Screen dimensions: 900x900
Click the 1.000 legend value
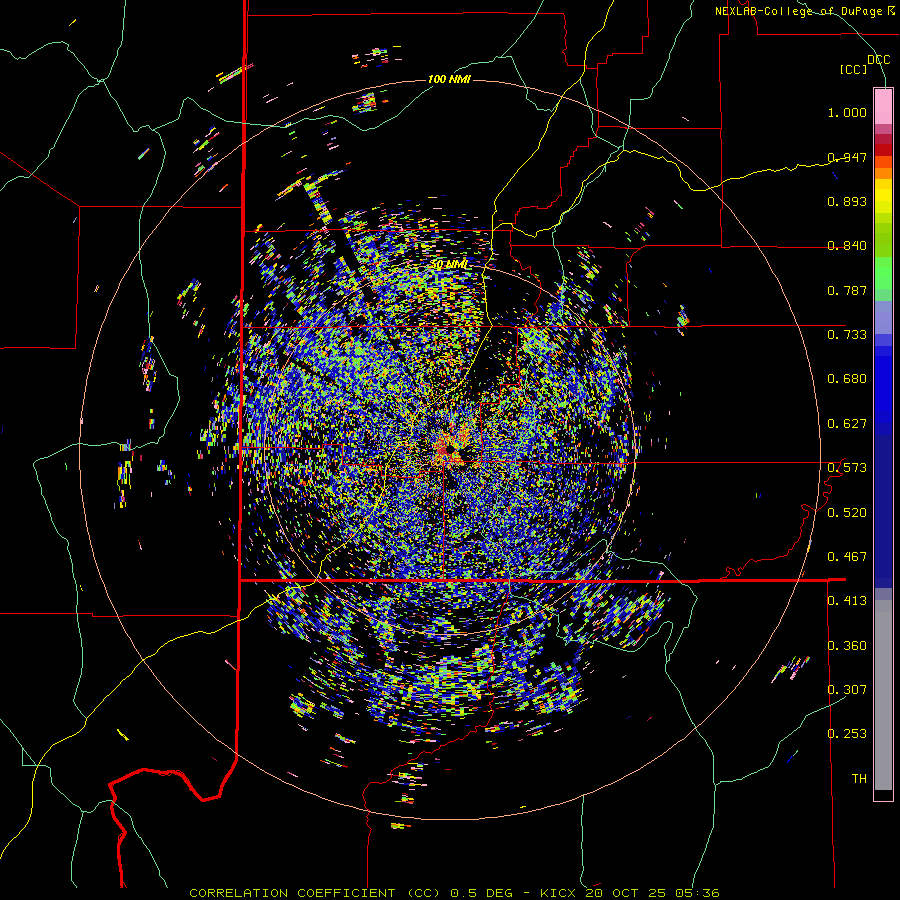[x=847, y=112]
